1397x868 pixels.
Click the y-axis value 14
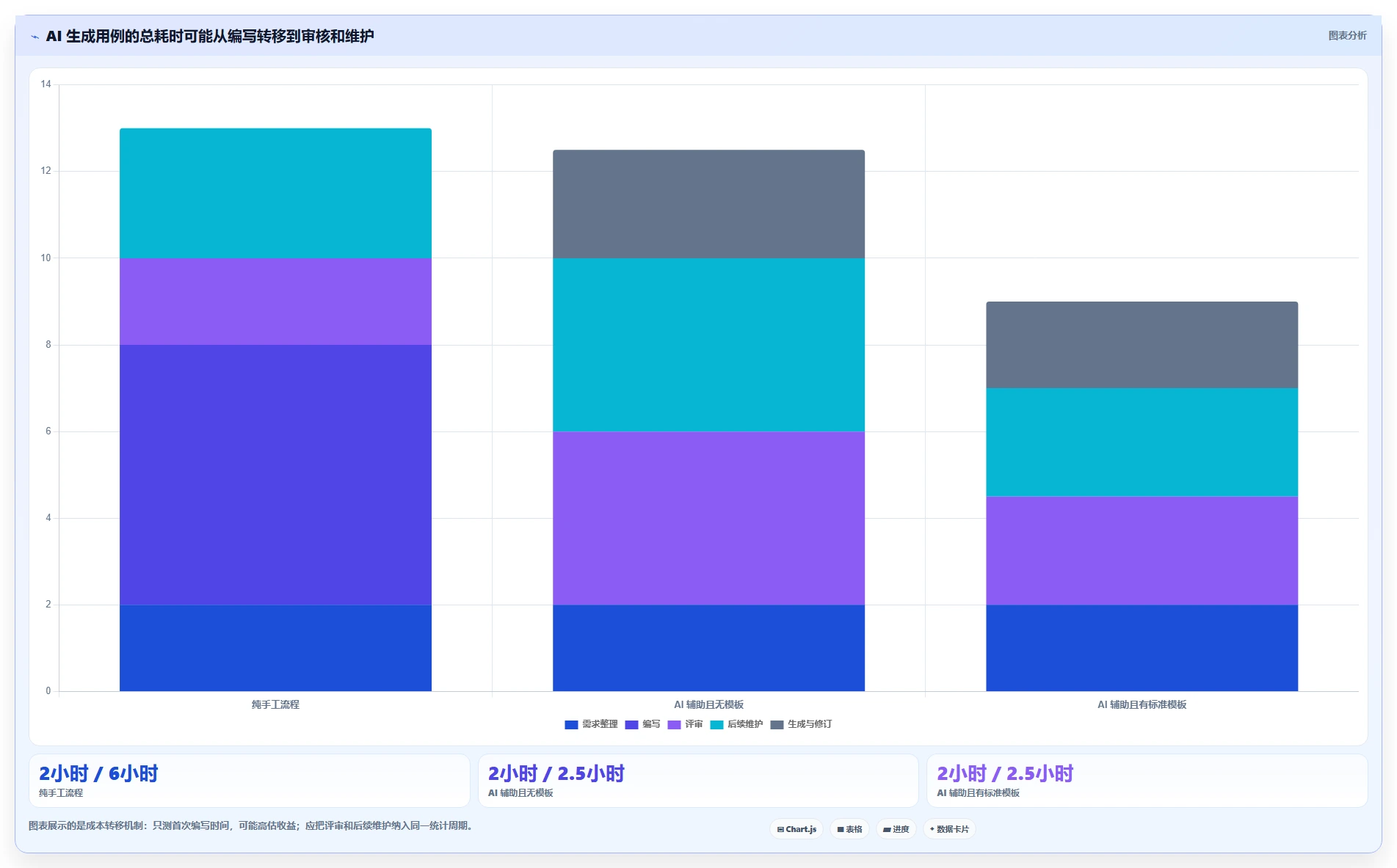46,84
